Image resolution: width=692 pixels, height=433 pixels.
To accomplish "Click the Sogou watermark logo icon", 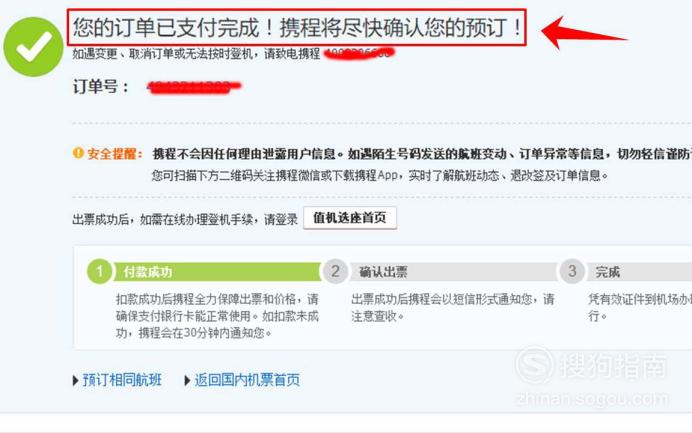I will tap(536, 365).
